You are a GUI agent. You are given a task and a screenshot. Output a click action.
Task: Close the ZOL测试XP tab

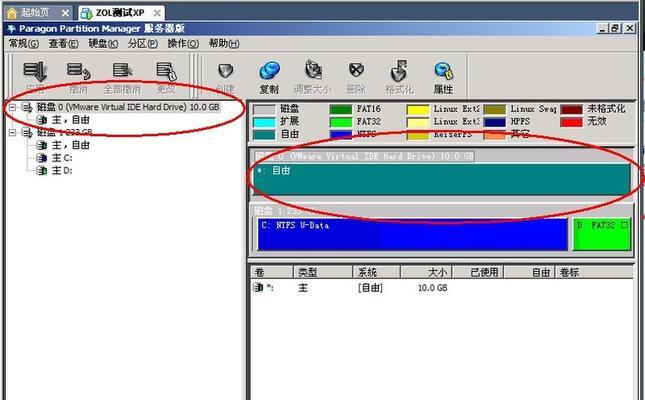click(157, 13)
